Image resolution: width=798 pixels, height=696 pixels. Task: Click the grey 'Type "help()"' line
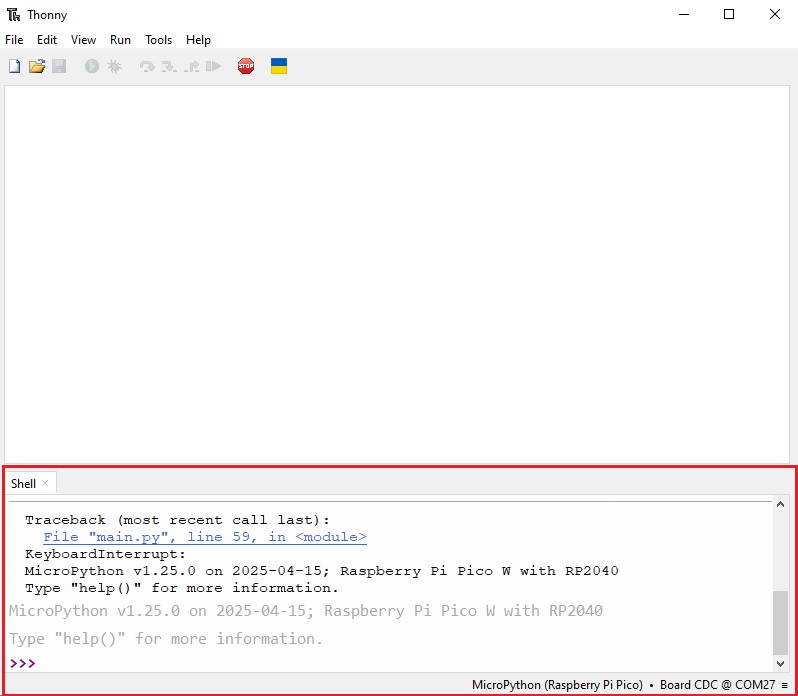[166, 639]
